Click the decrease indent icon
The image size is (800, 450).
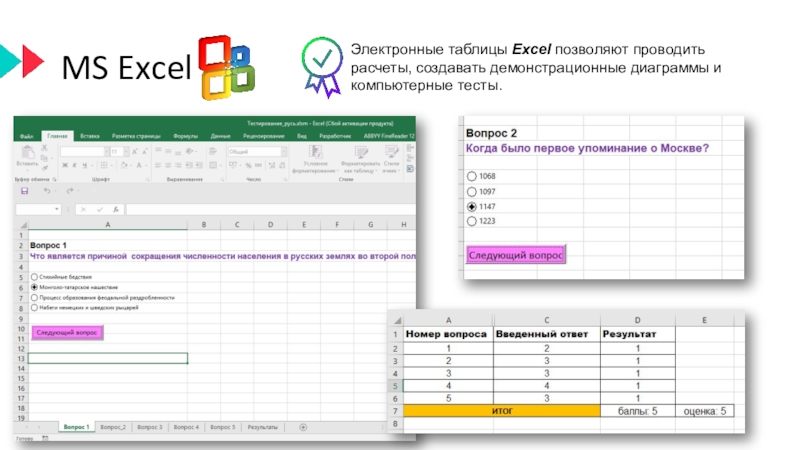click(189, 165)
